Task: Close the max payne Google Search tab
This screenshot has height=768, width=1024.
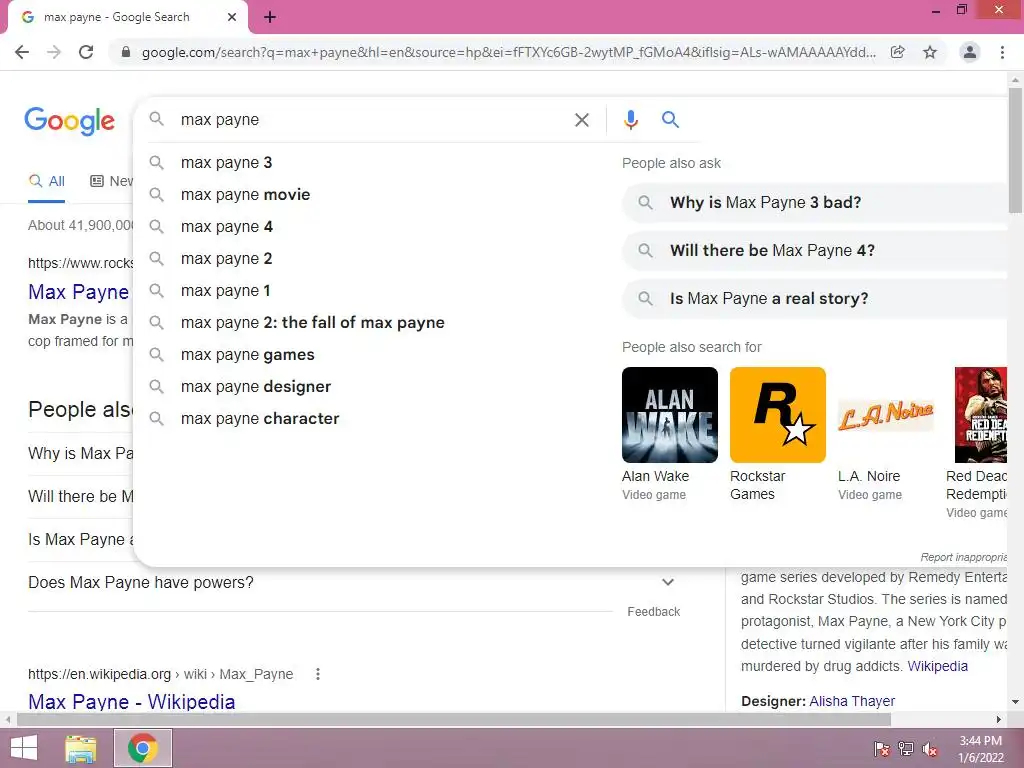Action: (232, 18)
